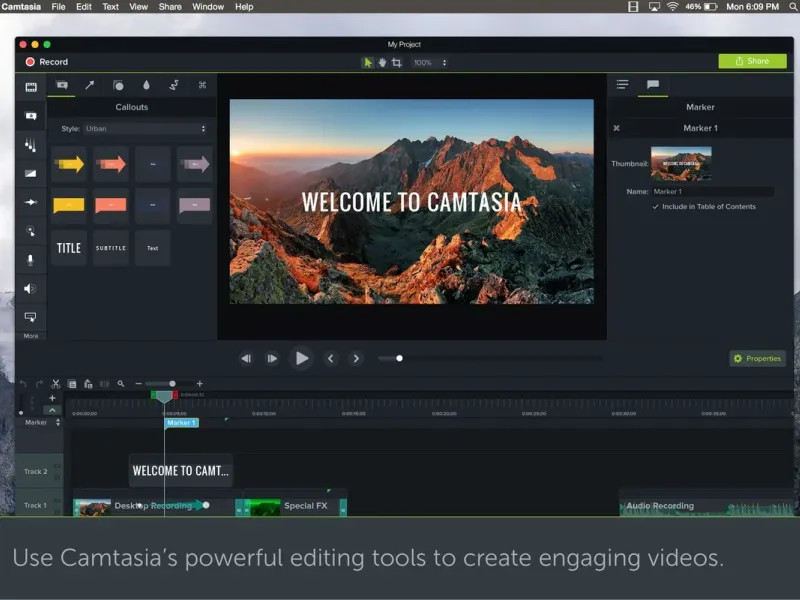Screen dimensions: 800x600
Task: Select the Pan hand tool
Action: (382, 62)
